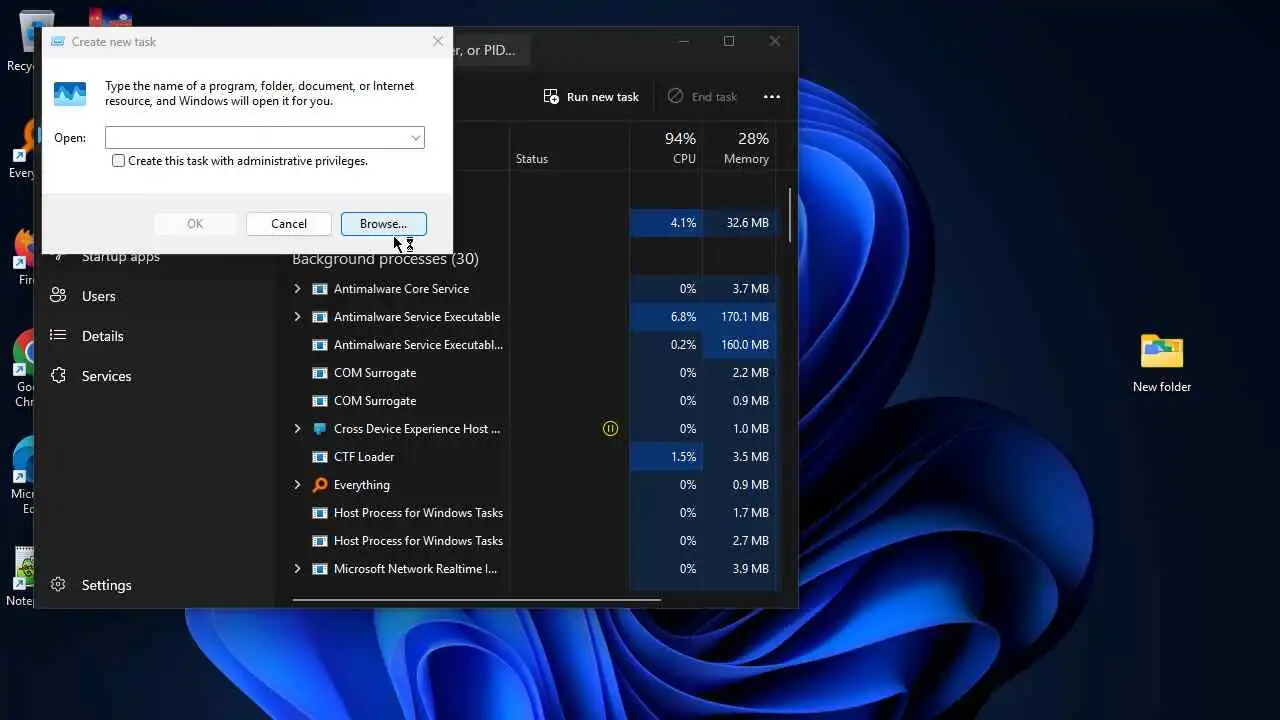
Task: Open the Open field dropdown arrow
Action: pyautogui.click(x=415, y=138)
